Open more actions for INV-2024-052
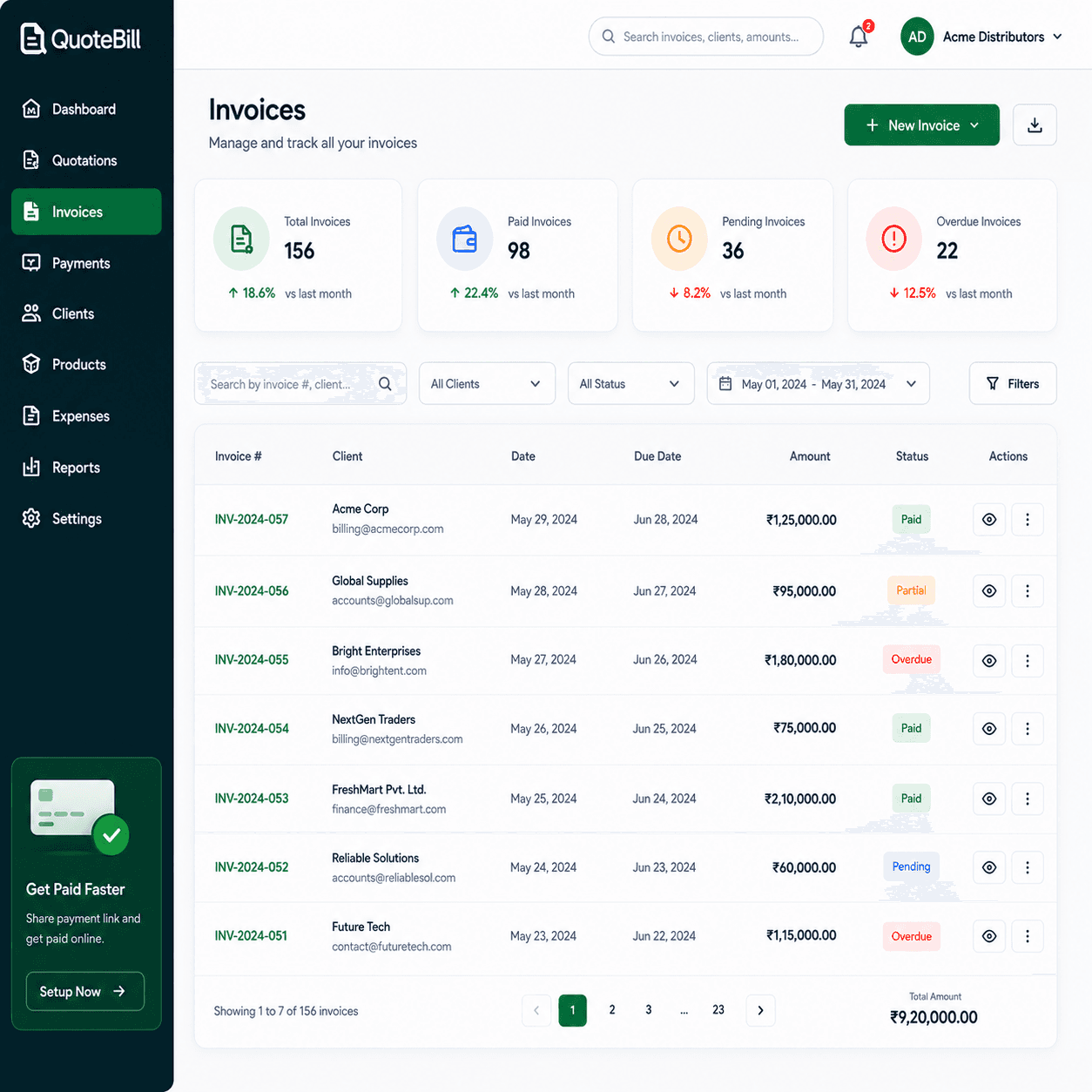Viewport: 1092px width, 1092px height. click(1028, 867)
